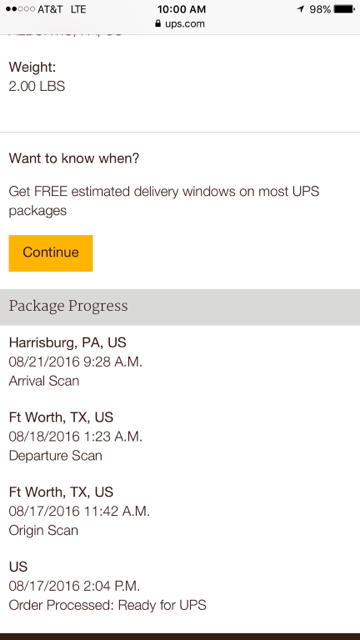The image size is (360, 640).
Task: Tap the 10:00 AM clock
Action: click(182, 9)
